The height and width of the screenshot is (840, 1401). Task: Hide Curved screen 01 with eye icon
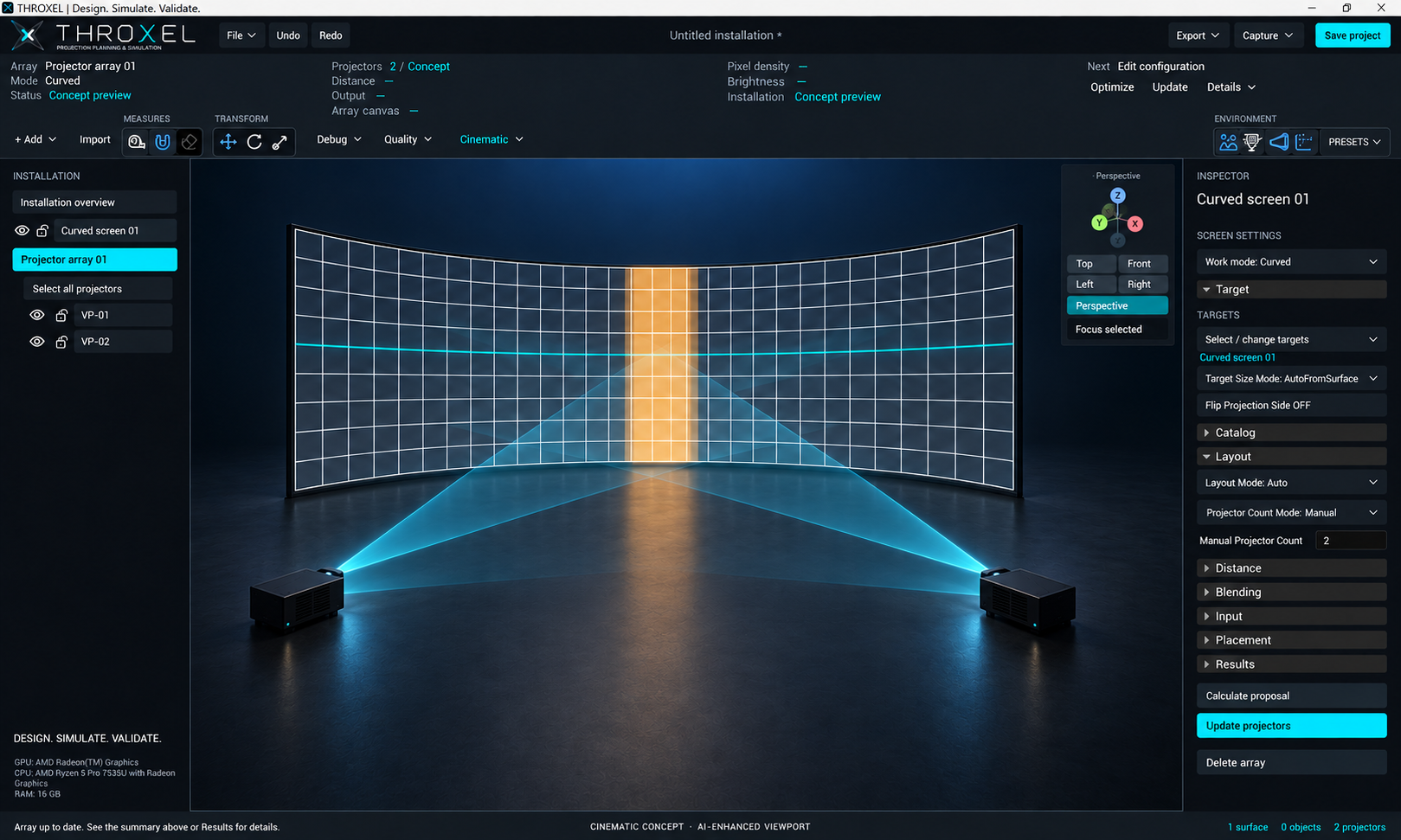coord(22,231)
